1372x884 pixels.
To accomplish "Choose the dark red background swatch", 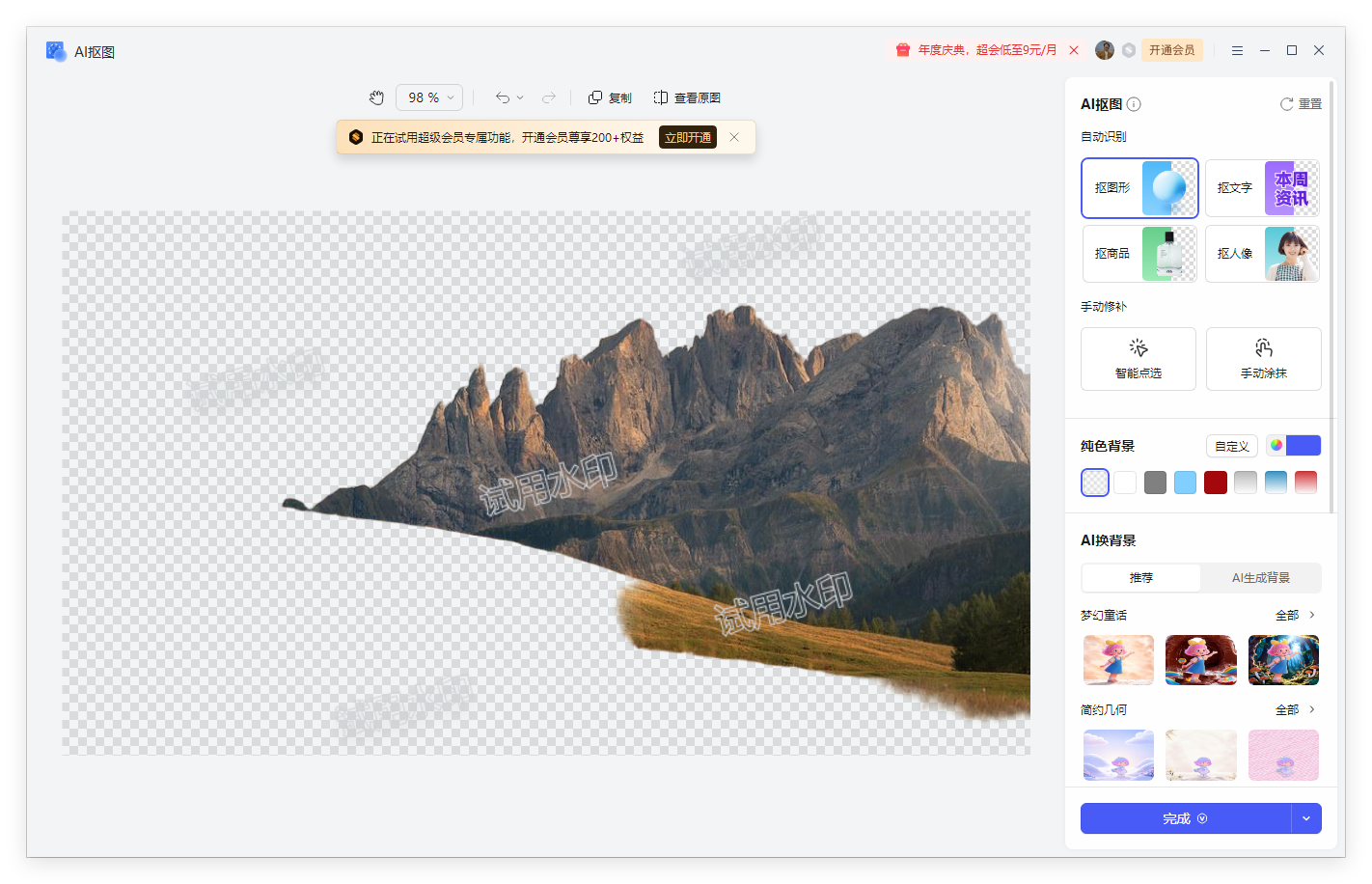I will click(1216, 483).
